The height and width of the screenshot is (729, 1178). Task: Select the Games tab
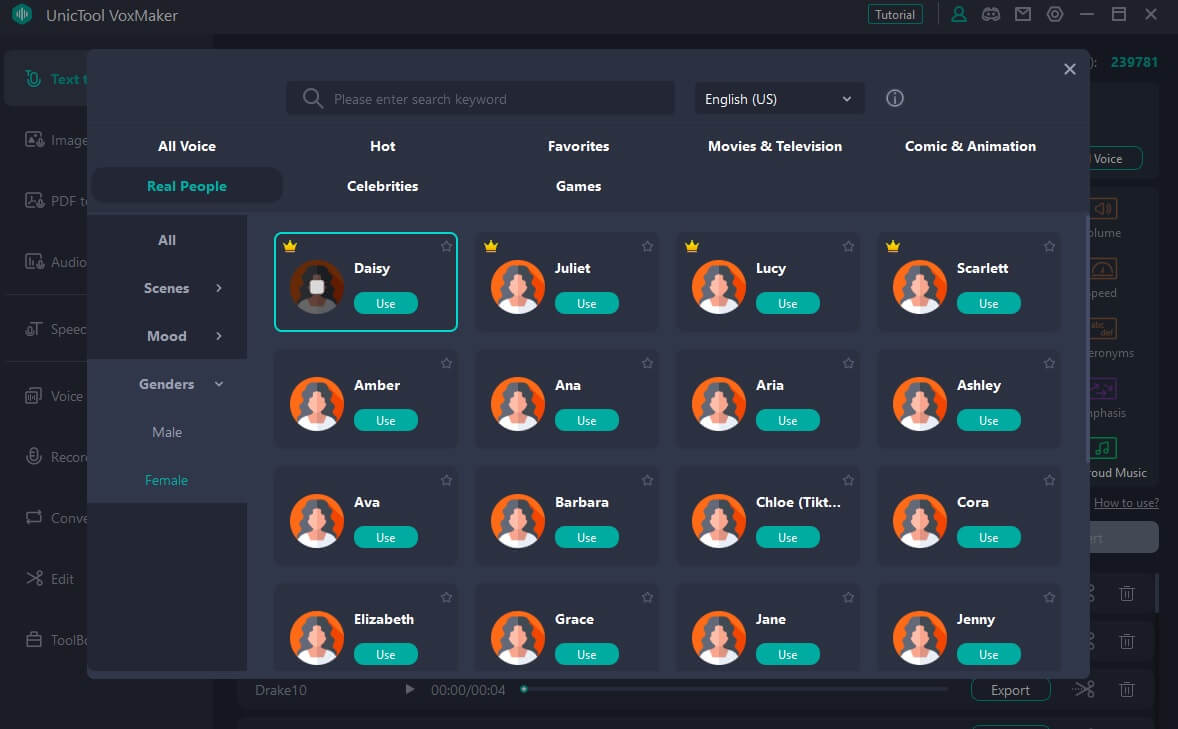click(x=578, y=186)
